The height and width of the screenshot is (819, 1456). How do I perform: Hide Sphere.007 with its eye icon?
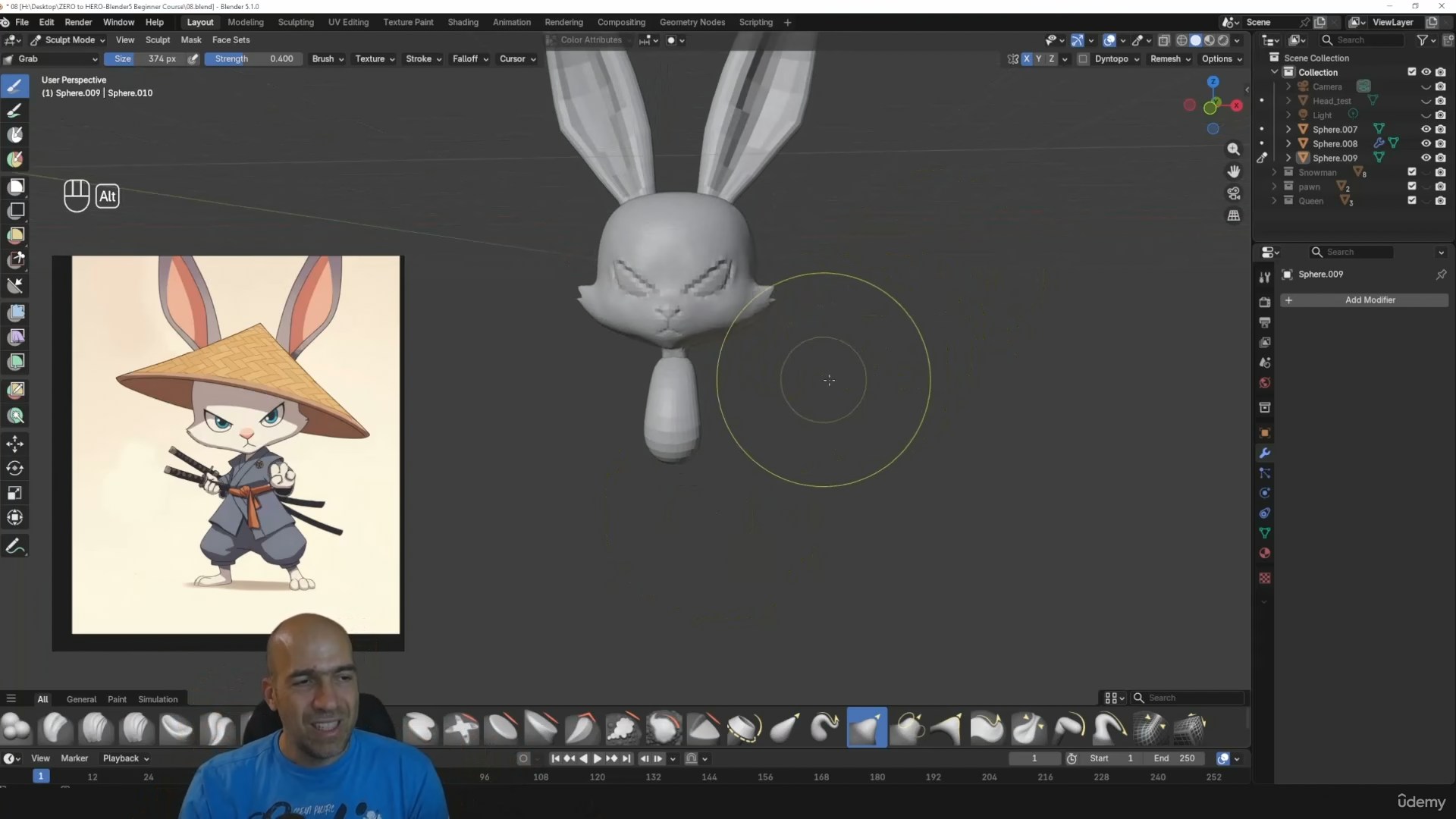pyautogui.click(x=1426, y=130)
